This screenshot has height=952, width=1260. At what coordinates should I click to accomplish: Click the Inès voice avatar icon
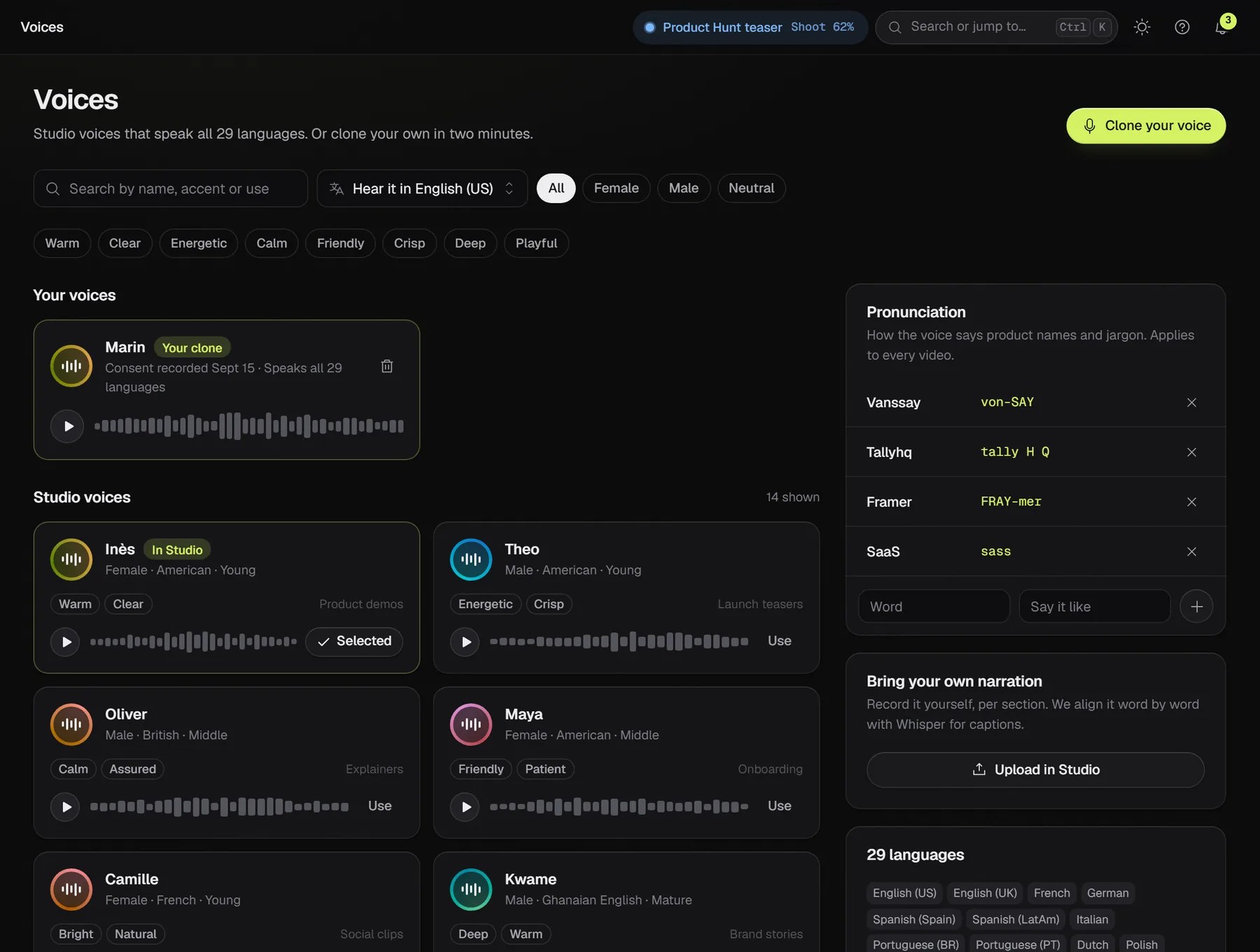71,559
